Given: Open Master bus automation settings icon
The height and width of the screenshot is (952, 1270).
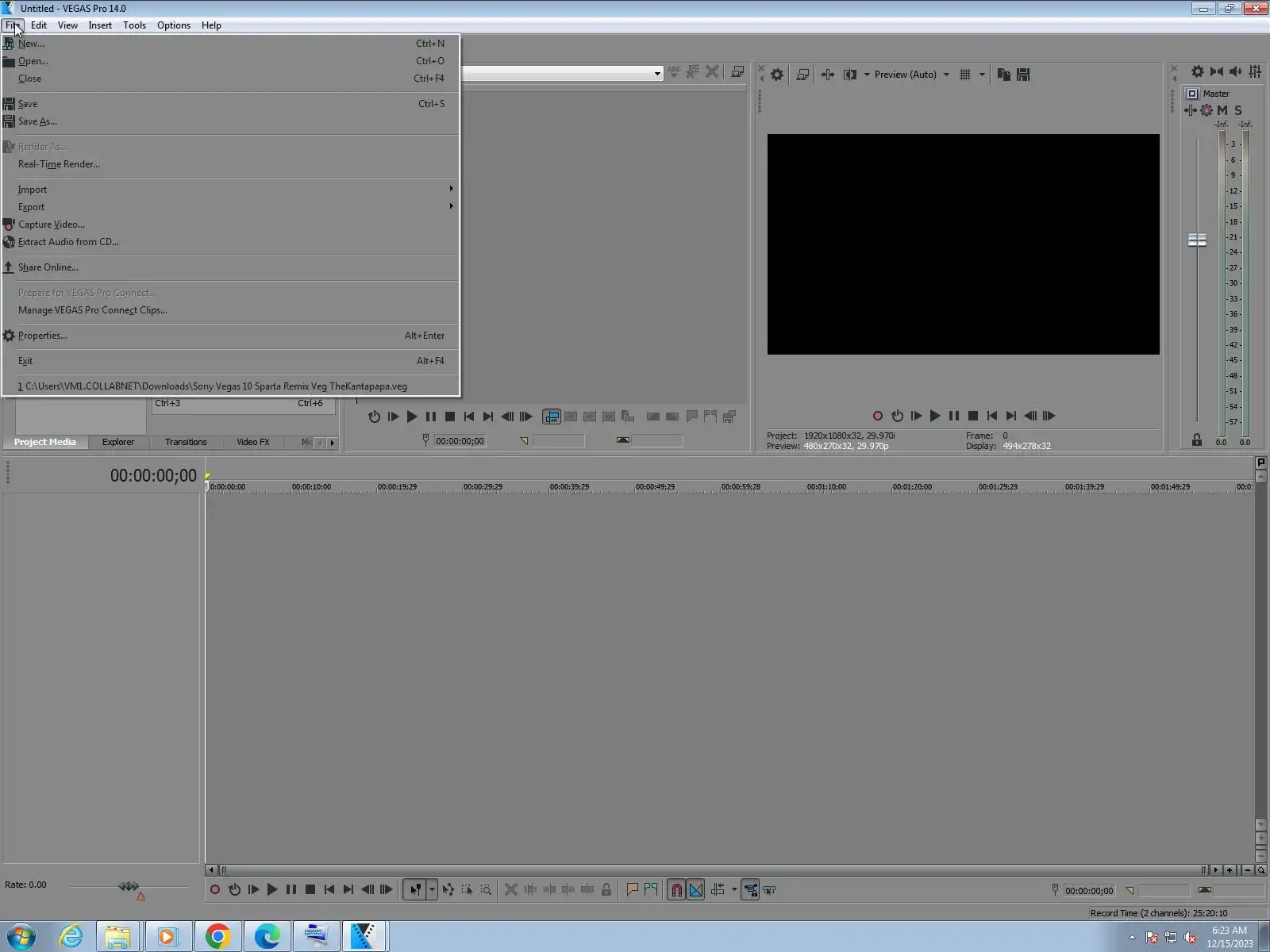Looking at the screenshot, I should pyautogui.click(x=1206, y=110).
